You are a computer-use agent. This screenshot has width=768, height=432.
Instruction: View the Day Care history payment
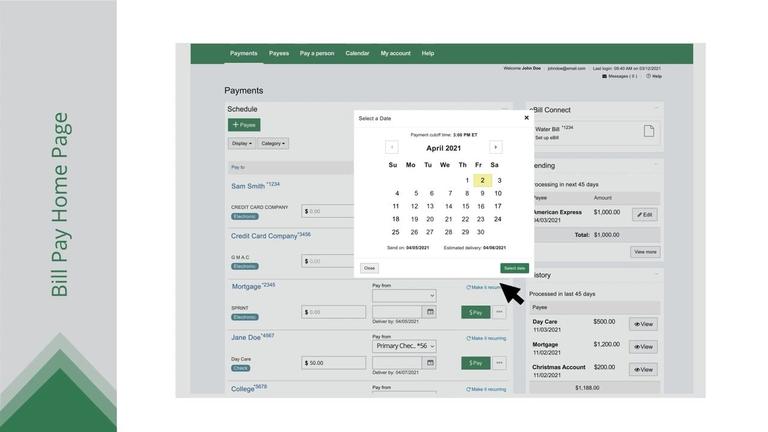click(x=643, y=324)
